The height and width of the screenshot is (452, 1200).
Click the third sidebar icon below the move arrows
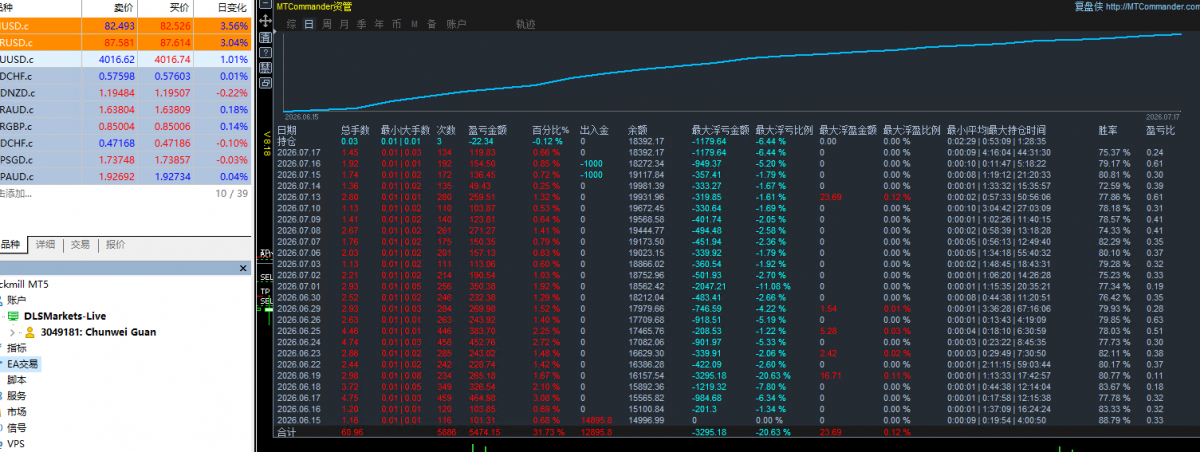pyautogui.click(x=265, y=68)
